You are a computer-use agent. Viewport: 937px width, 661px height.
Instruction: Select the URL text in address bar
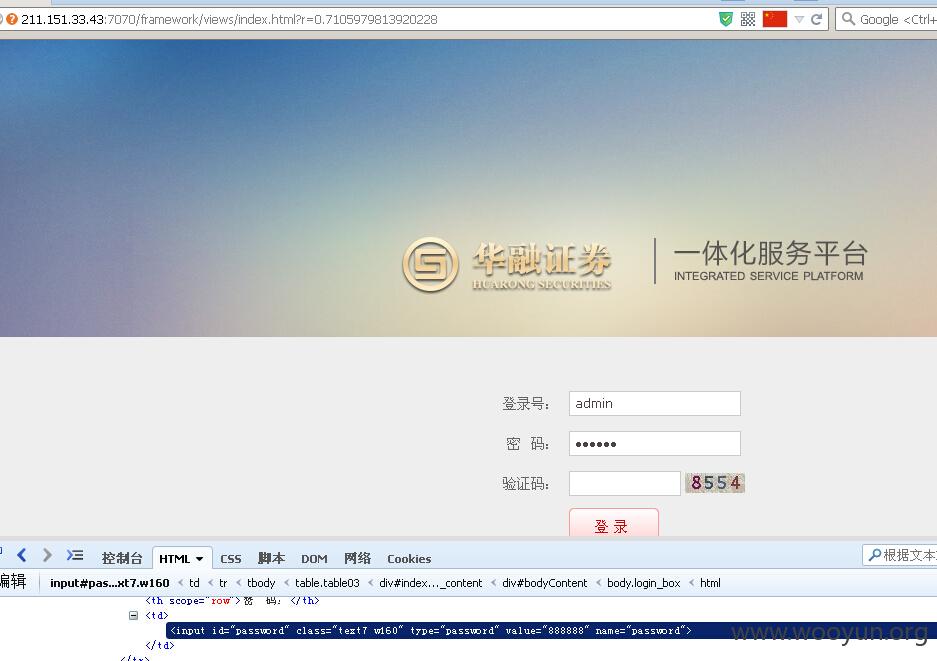click(x=229, y=19)
